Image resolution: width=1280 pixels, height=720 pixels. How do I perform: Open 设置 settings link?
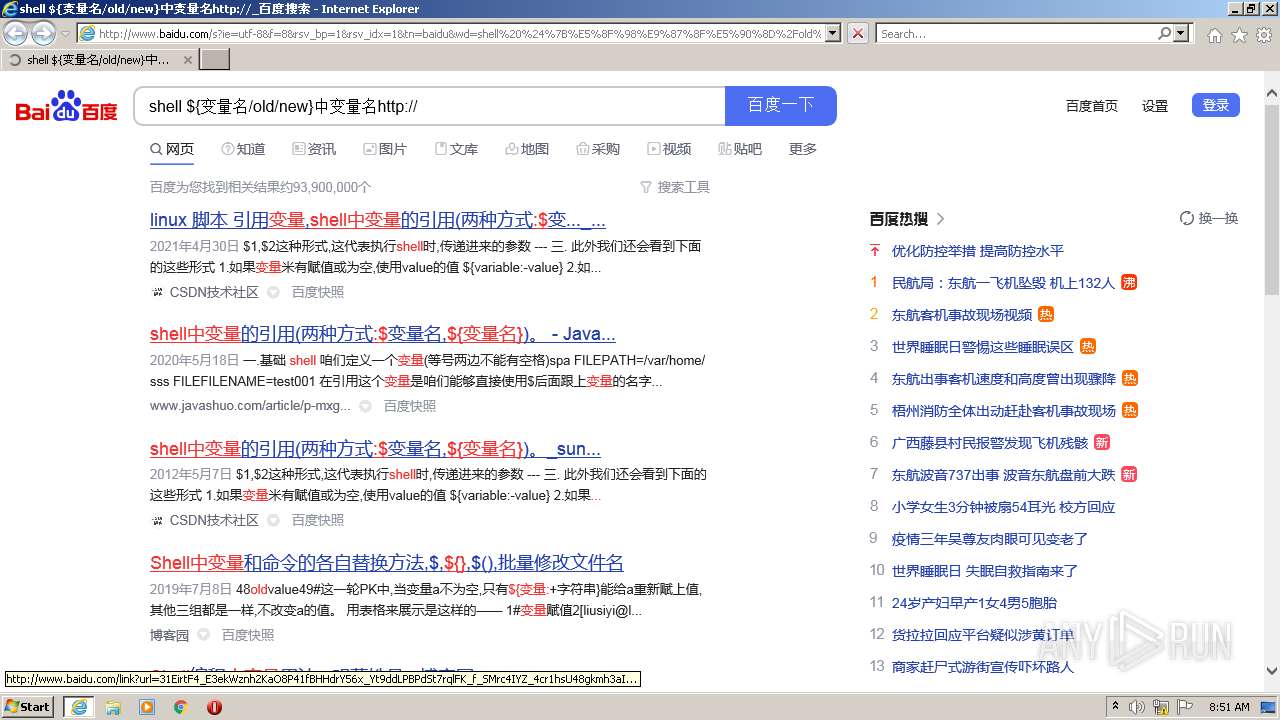(x=1155, y=106)
